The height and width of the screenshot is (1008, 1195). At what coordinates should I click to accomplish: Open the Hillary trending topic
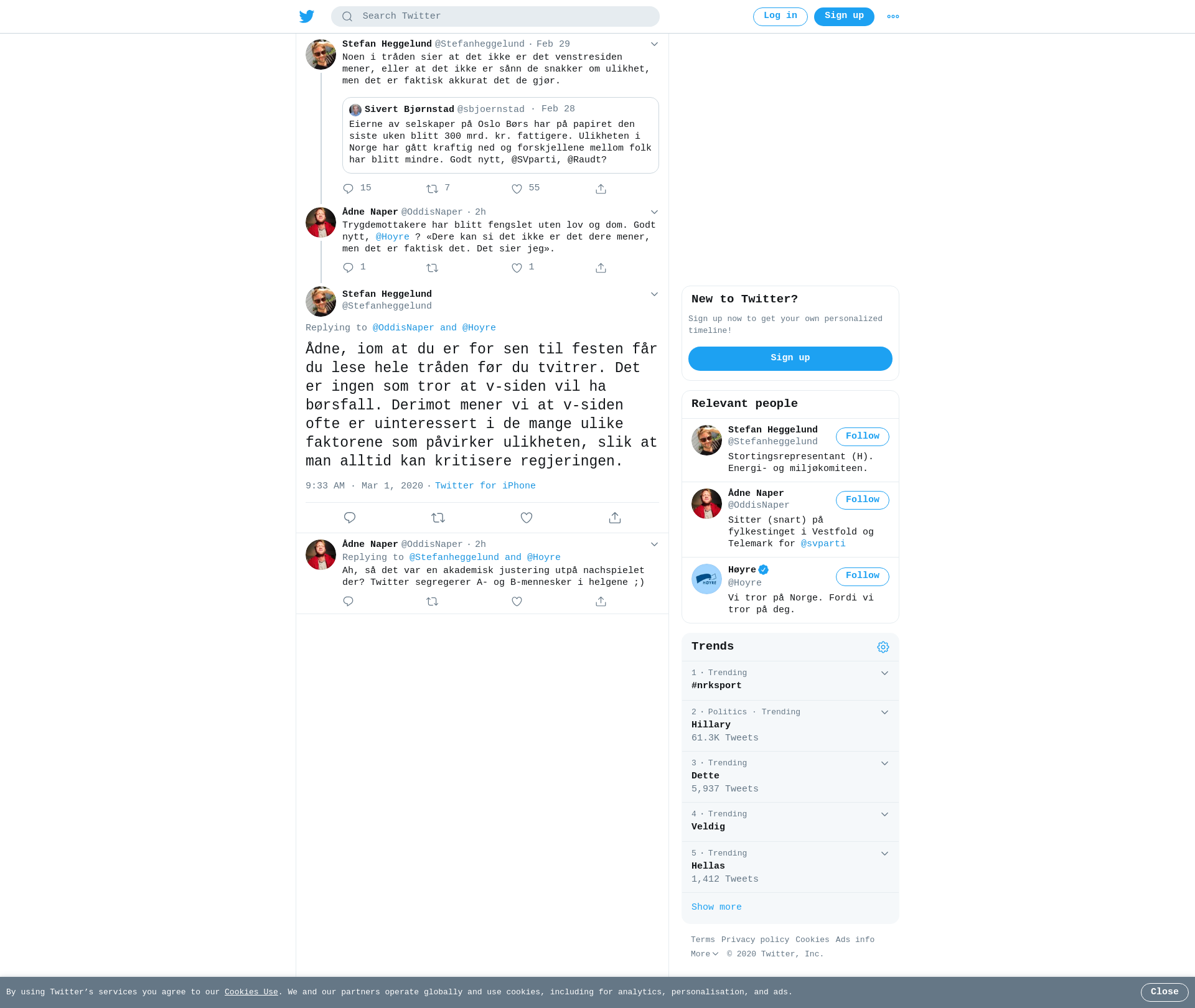(790, 726)
